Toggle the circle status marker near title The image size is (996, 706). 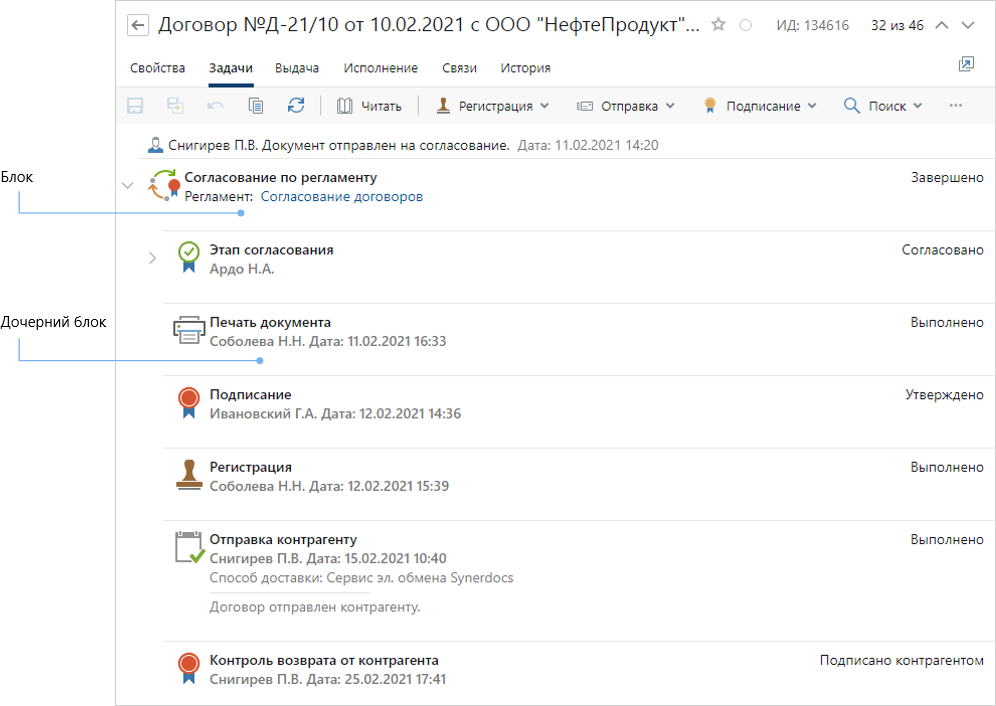tap(745, 26)
